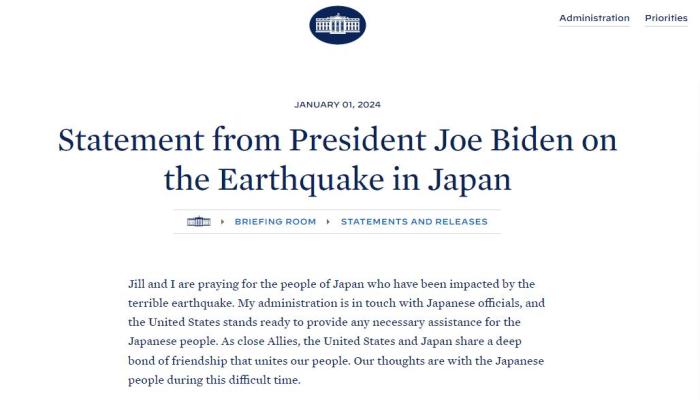This screenshot has height=400, width=700.
Task: Click the White House logo at top
Action: (x=338, y=24)
